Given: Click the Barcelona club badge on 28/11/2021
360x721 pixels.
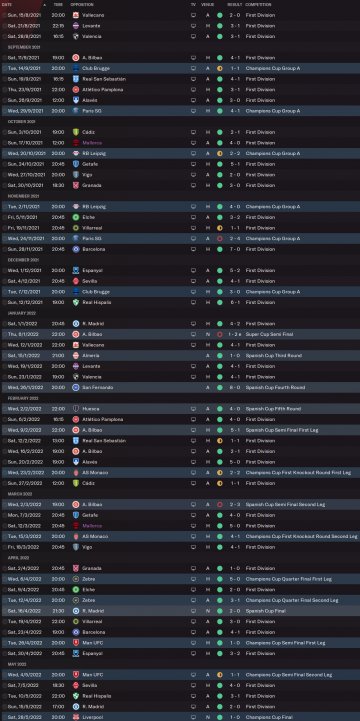Looking at the screenshot, I should (x=76, y=249).
